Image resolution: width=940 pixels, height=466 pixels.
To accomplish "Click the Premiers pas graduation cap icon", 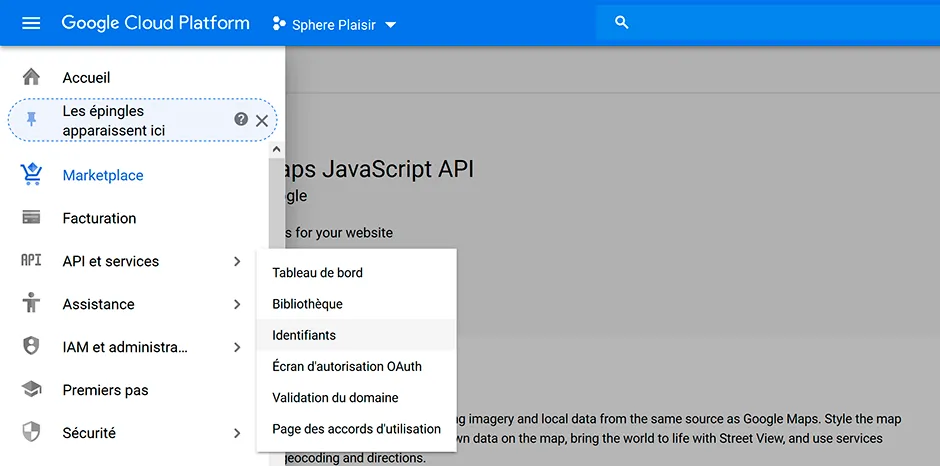I will coord(31,390).
